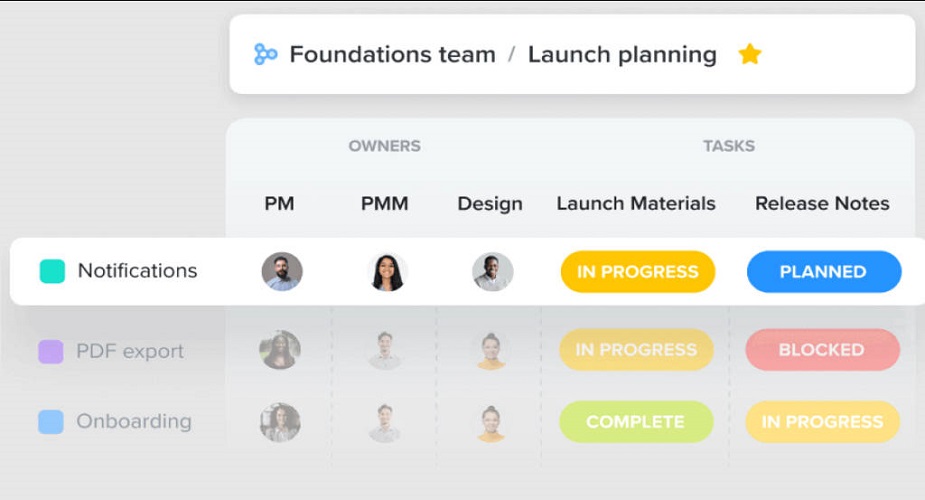The image size is (925, 500).
Task: Click the Foundations team breadcrumb
Action: [x=392, y=54]
